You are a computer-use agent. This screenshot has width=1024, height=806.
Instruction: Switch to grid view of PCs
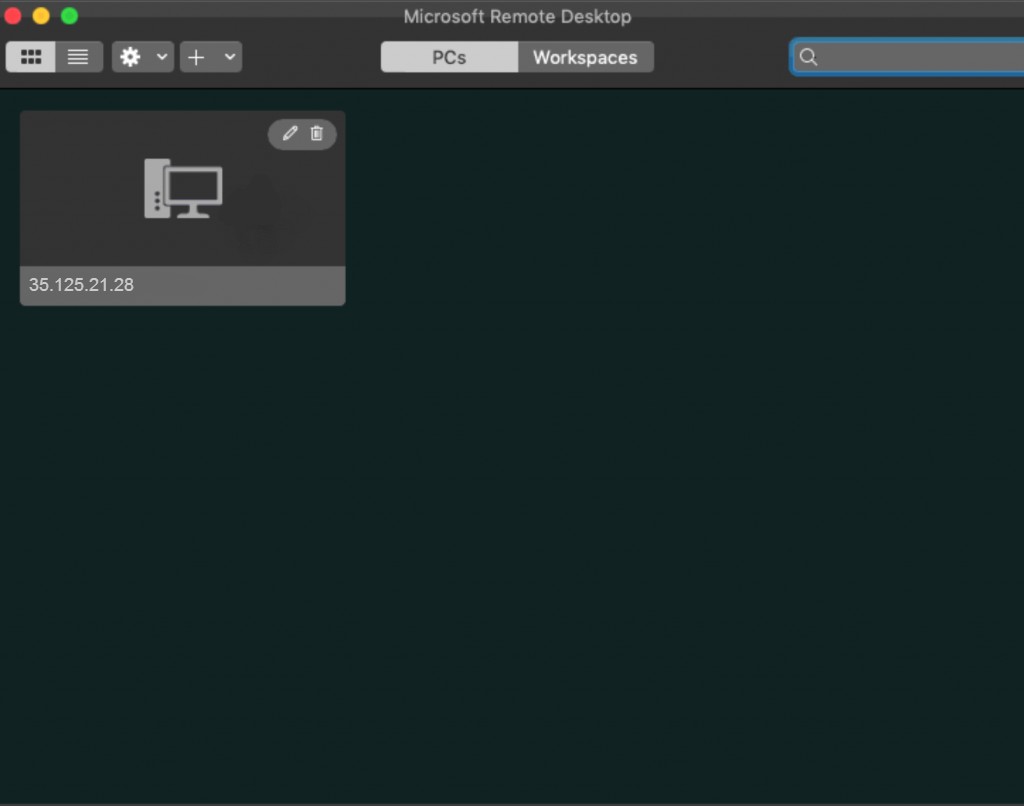tap(31, 57)
